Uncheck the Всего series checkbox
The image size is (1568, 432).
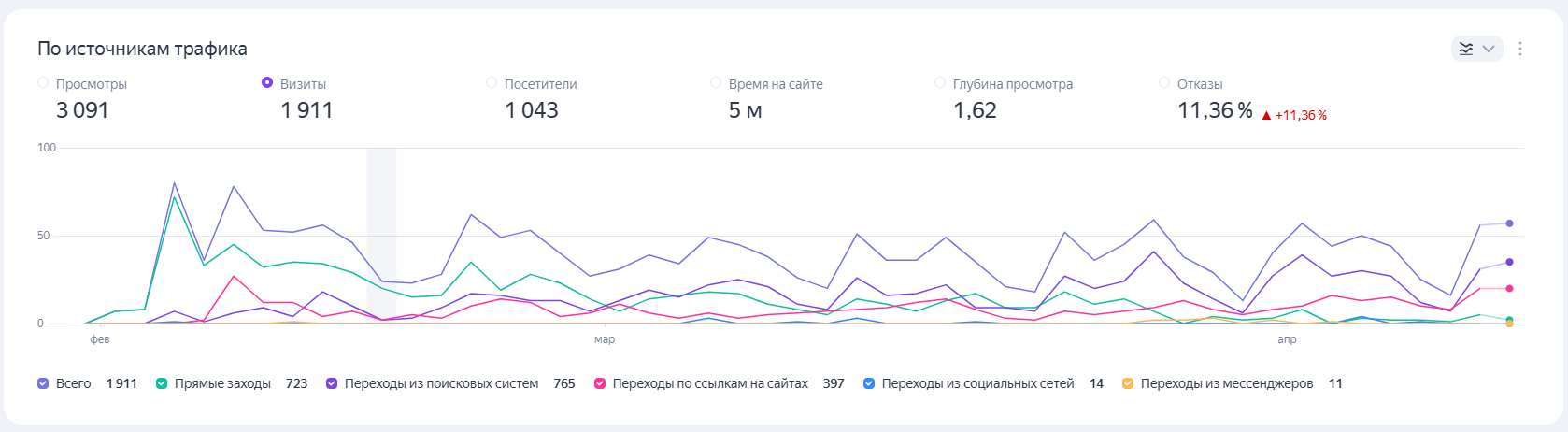[43, 383]
